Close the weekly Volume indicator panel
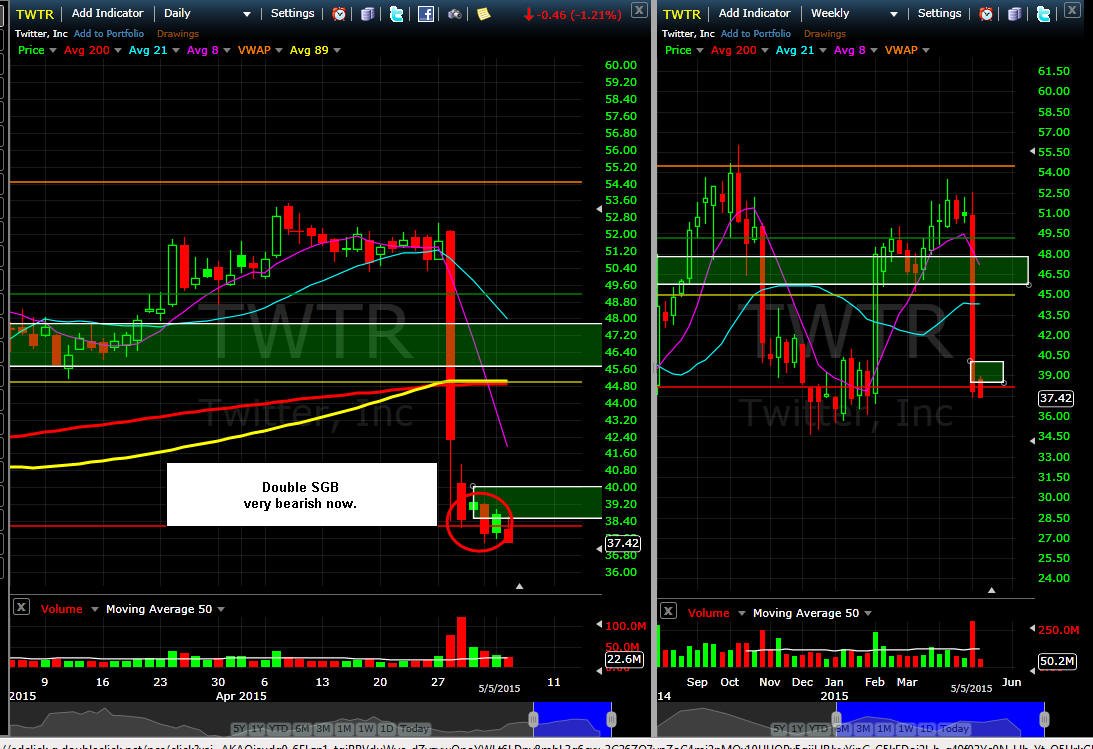This screenshot has height=749, width=1093. point(668,612)
